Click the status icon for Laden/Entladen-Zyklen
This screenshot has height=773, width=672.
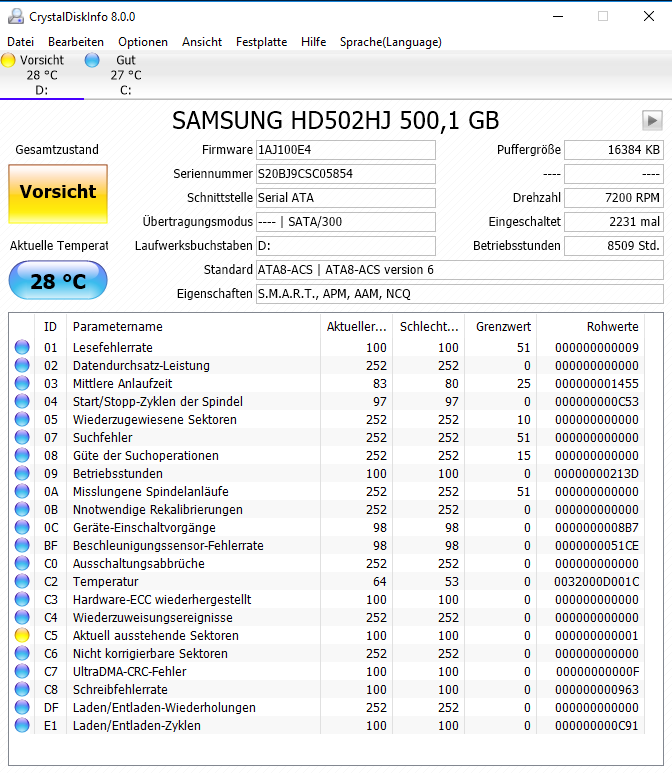22,725
